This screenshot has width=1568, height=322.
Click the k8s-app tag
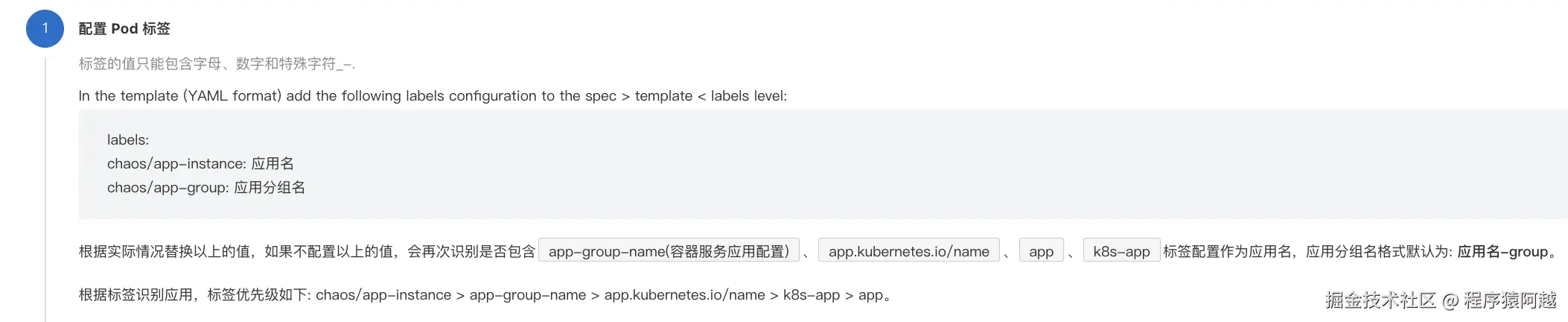coord(1121,252)
